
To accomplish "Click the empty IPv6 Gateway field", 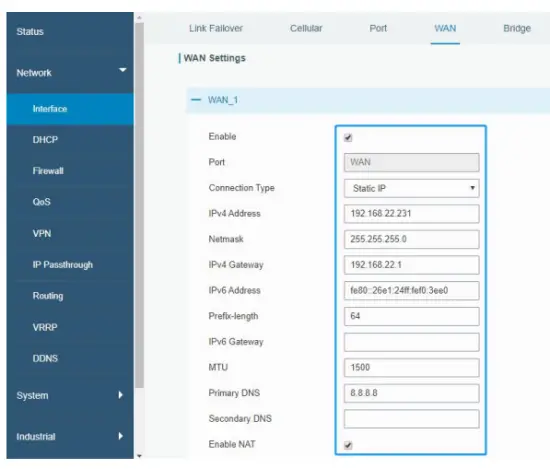I will pos(411,342).
